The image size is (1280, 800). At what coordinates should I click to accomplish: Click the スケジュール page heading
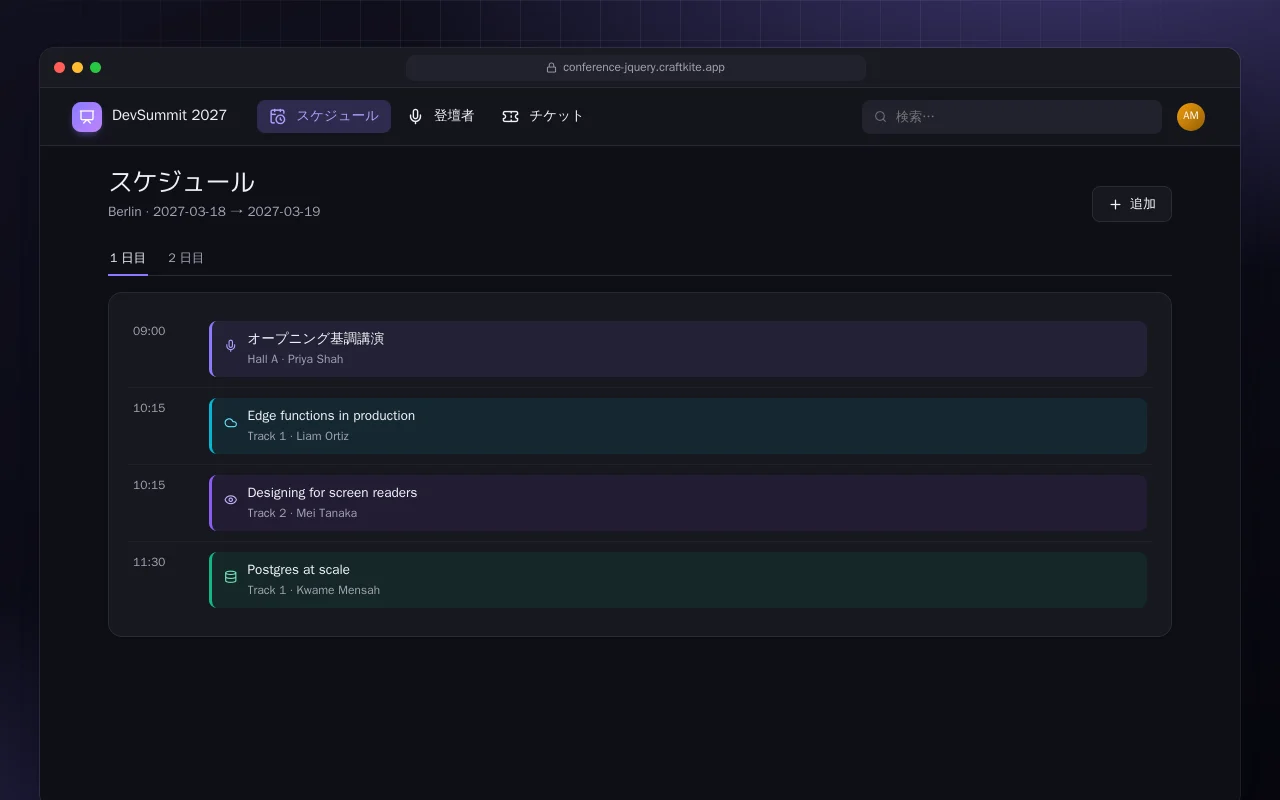point(181,182)
